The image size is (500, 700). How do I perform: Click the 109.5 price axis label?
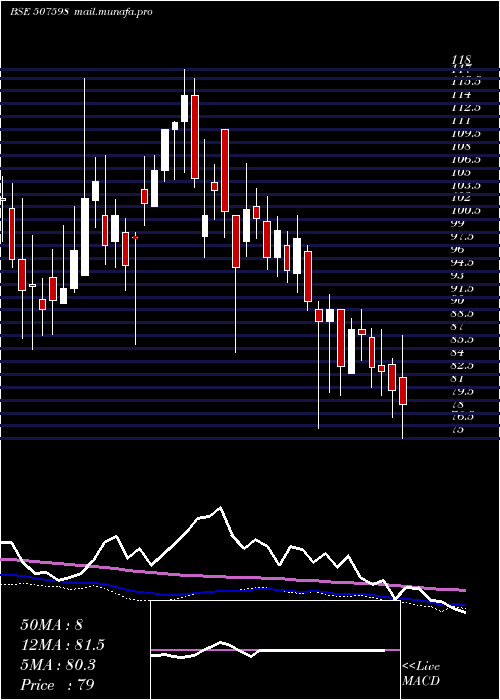[466, 133]
